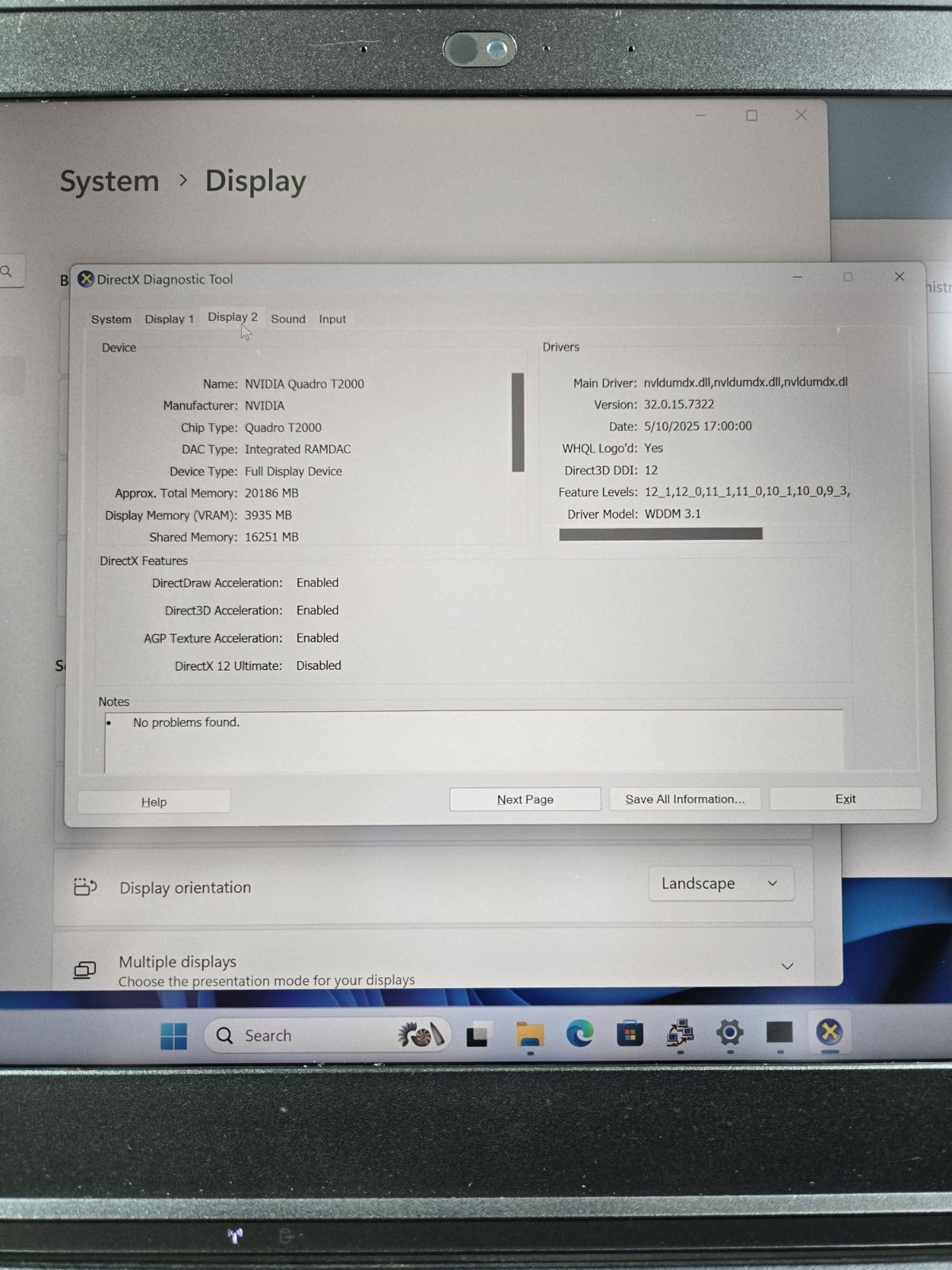Click the shell search highlight icon
The height and width of the screenshot is (1270, 952).
point(420,1035)
